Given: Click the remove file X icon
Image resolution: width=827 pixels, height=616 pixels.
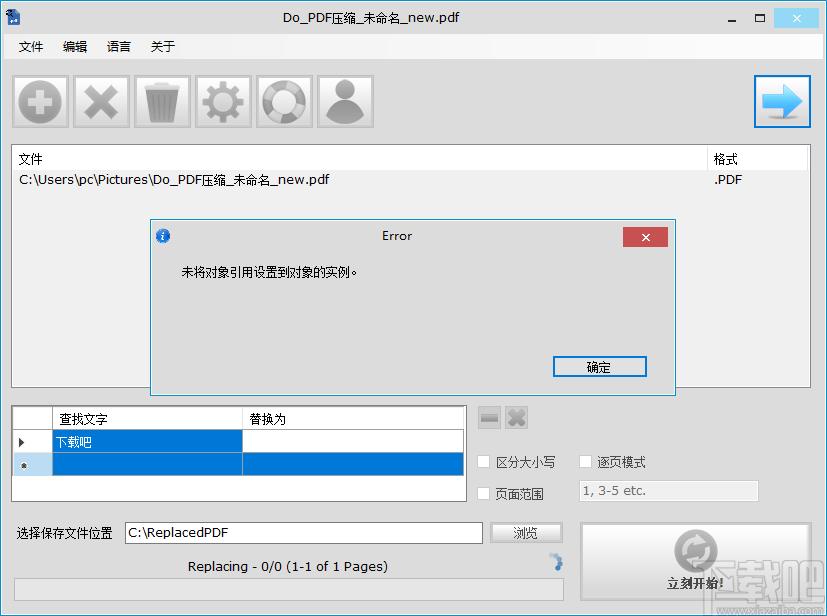Looking at the screenshot, I should (x=101, y=101).
